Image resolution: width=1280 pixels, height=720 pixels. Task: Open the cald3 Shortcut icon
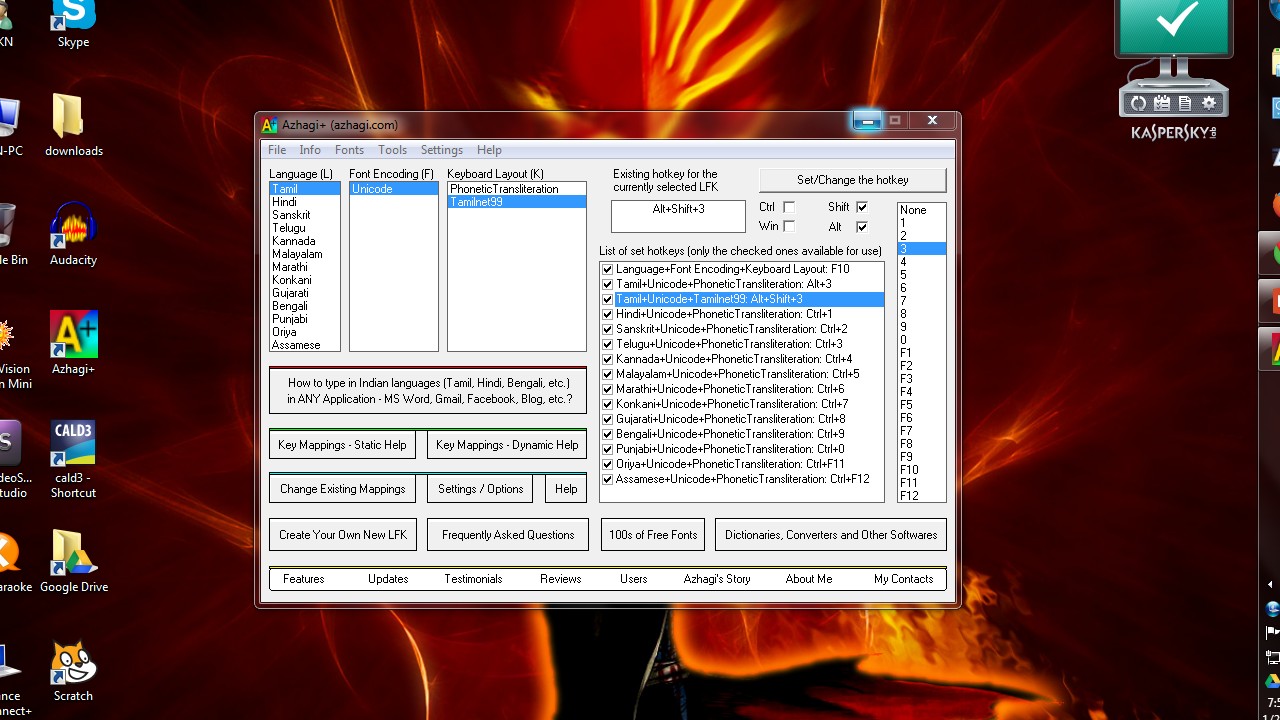(x=73, y=443)
